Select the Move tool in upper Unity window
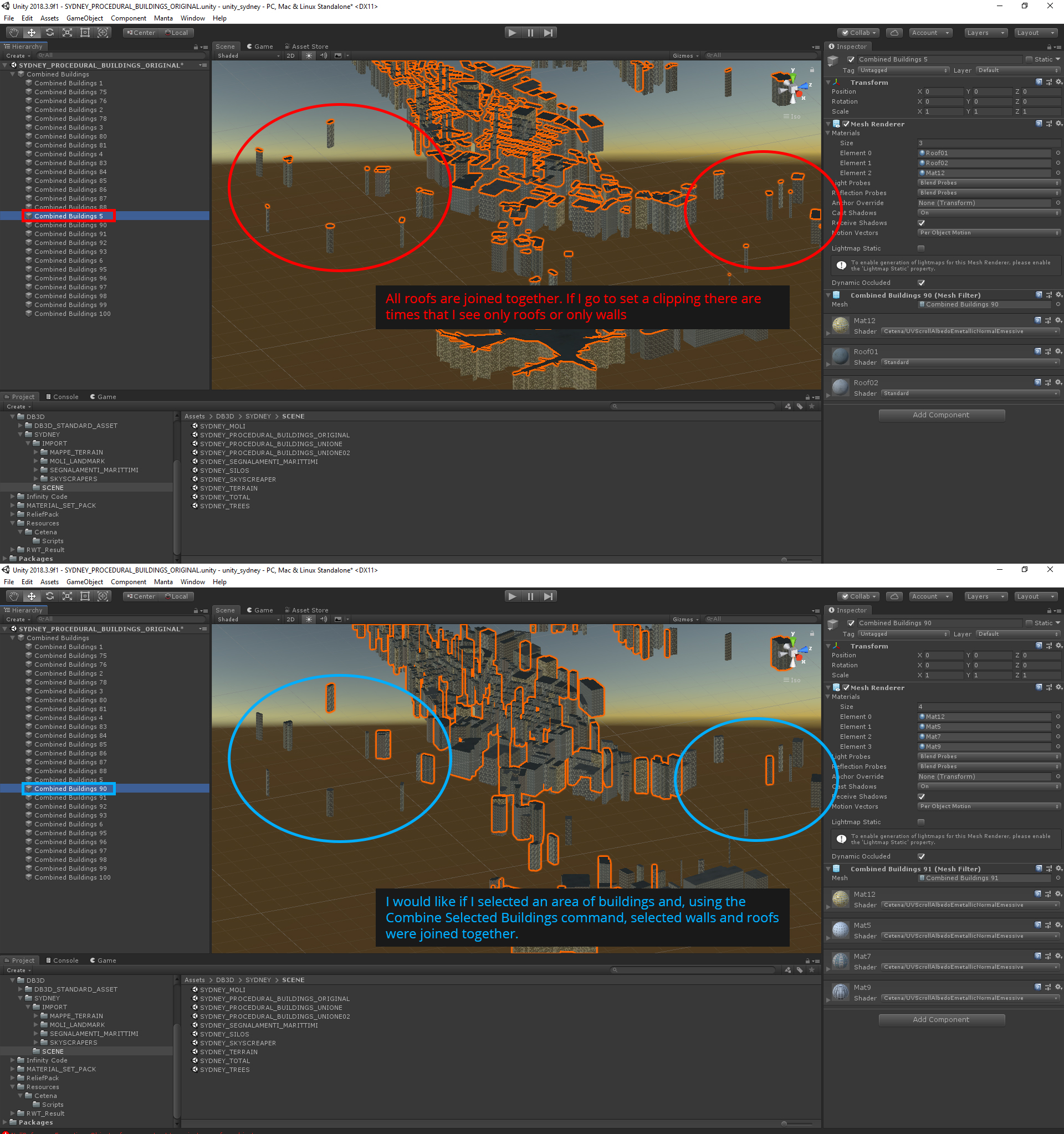 point(32,33)
